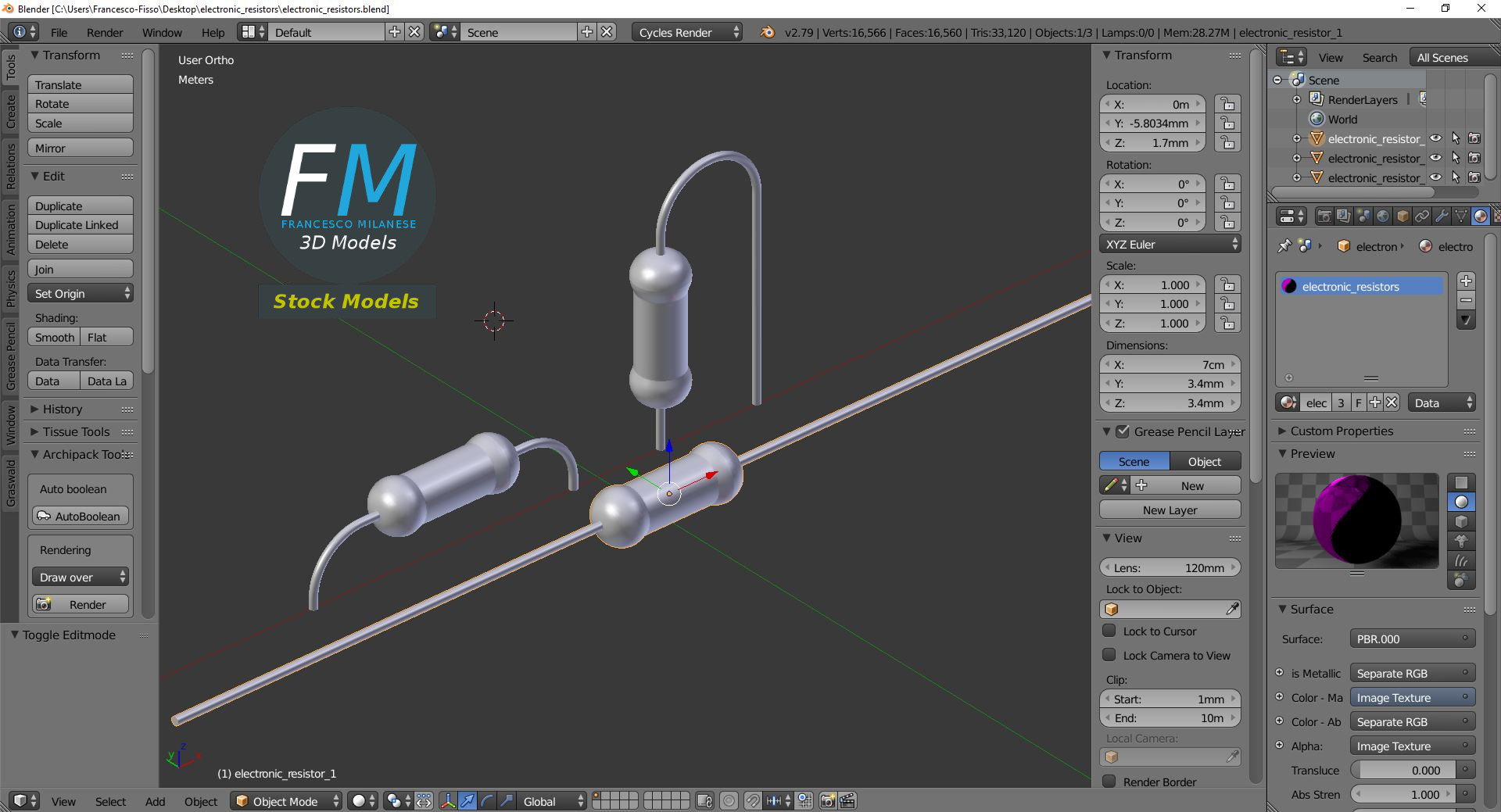
Task: Click the Translate button
Action: click(x=81, y=84)
